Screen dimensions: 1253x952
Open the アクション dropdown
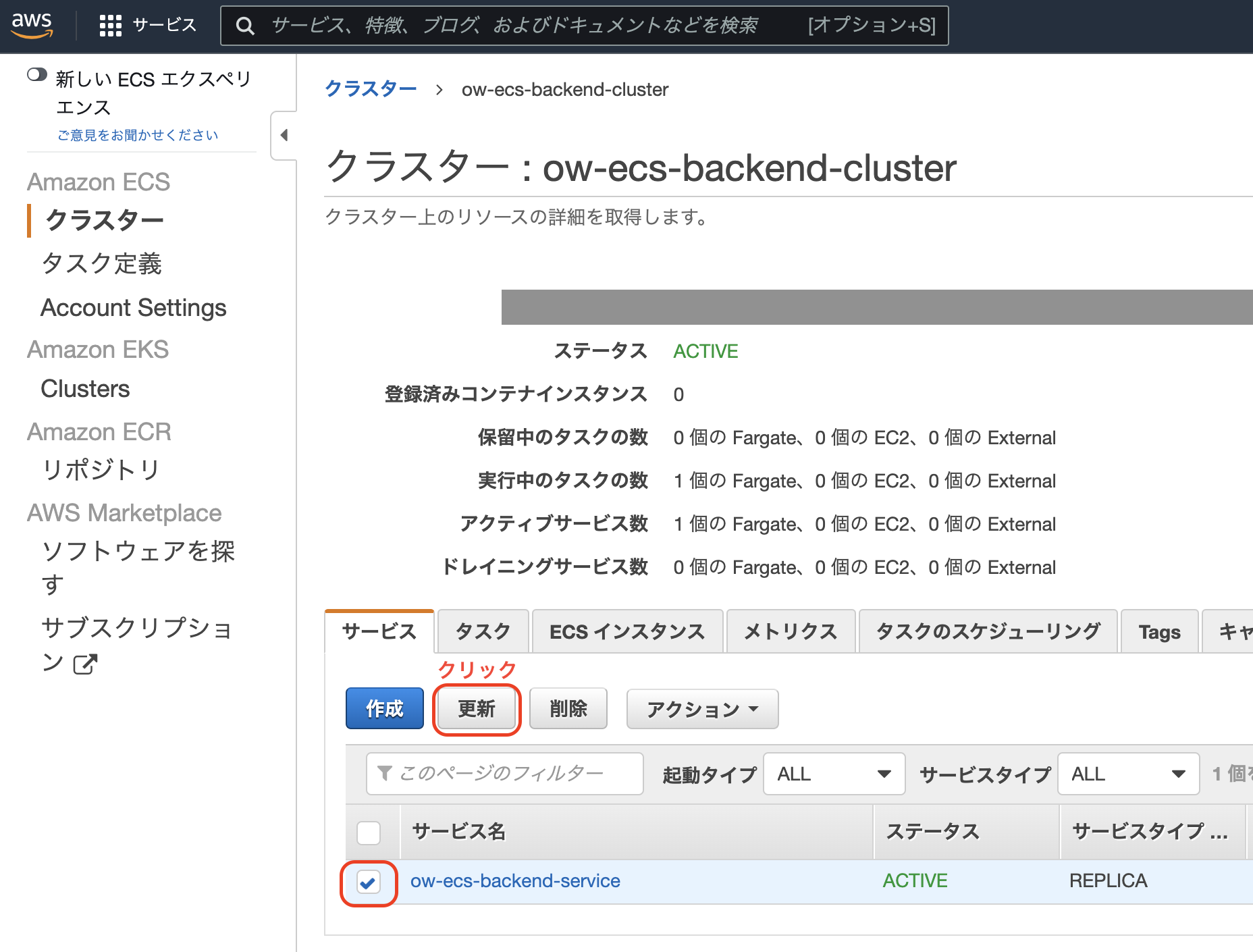point(702,709)
